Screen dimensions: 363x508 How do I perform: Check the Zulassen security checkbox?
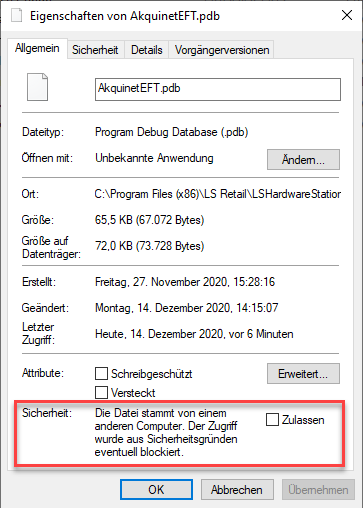[272, 420]
